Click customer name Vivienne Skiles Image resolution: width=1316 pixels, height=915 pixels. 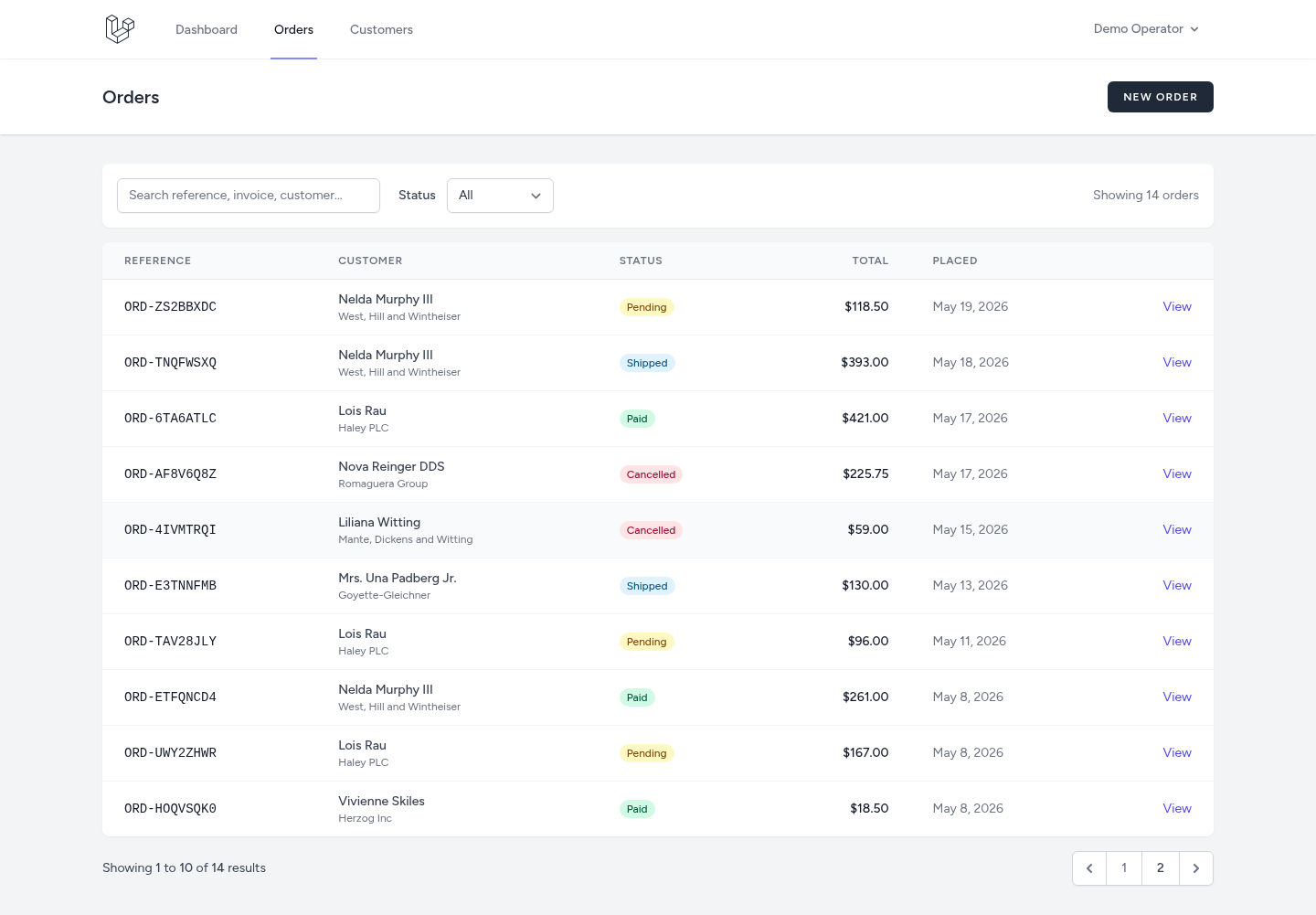(x=381, y=801)
